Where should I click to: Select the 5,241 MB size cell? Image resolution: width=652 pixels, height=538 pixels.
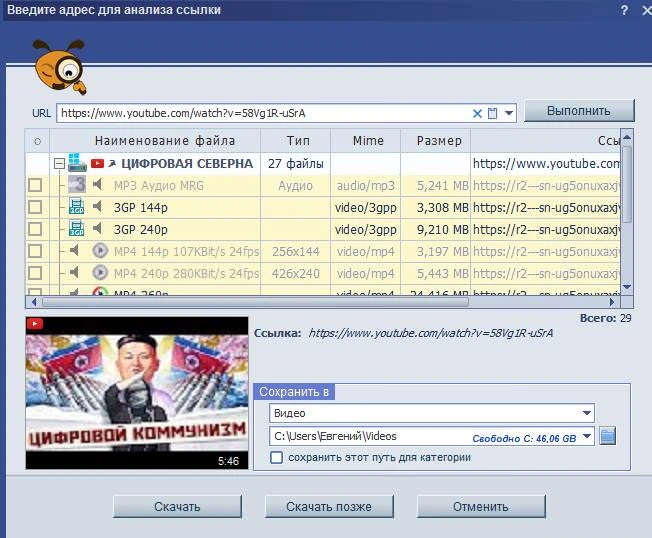pos(436,185)
